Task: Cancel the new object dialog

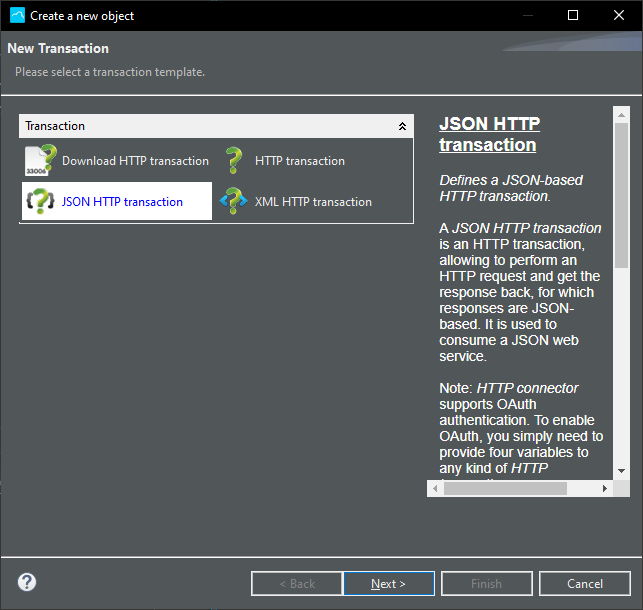Action: click(x=584, y=584)
